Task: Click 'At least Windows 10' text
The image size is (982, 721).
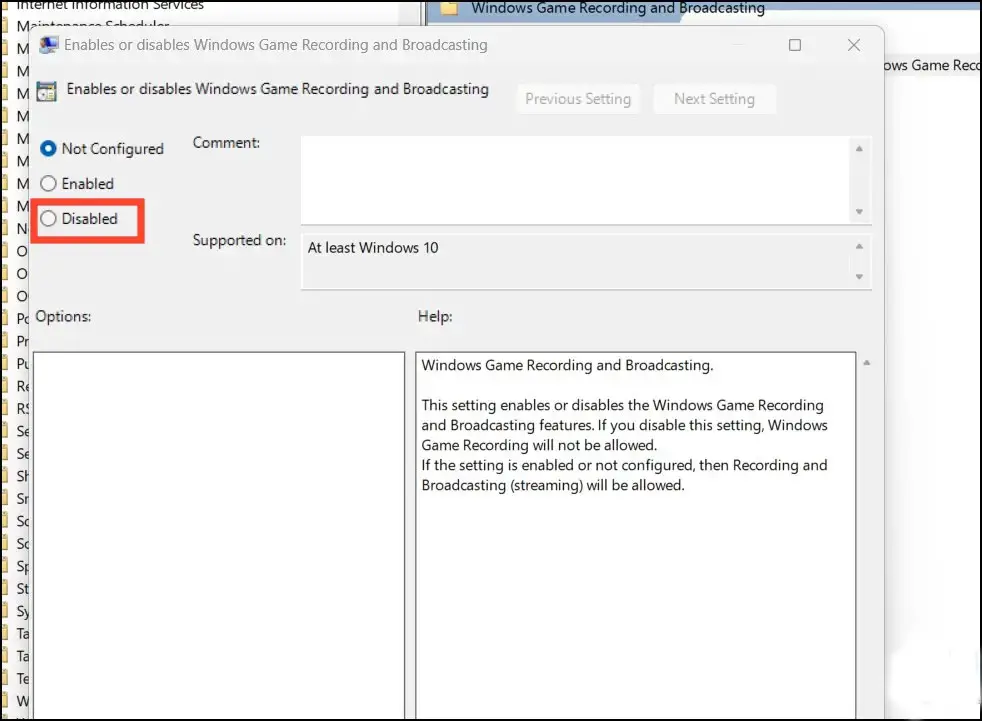Action: click(373, 248)
